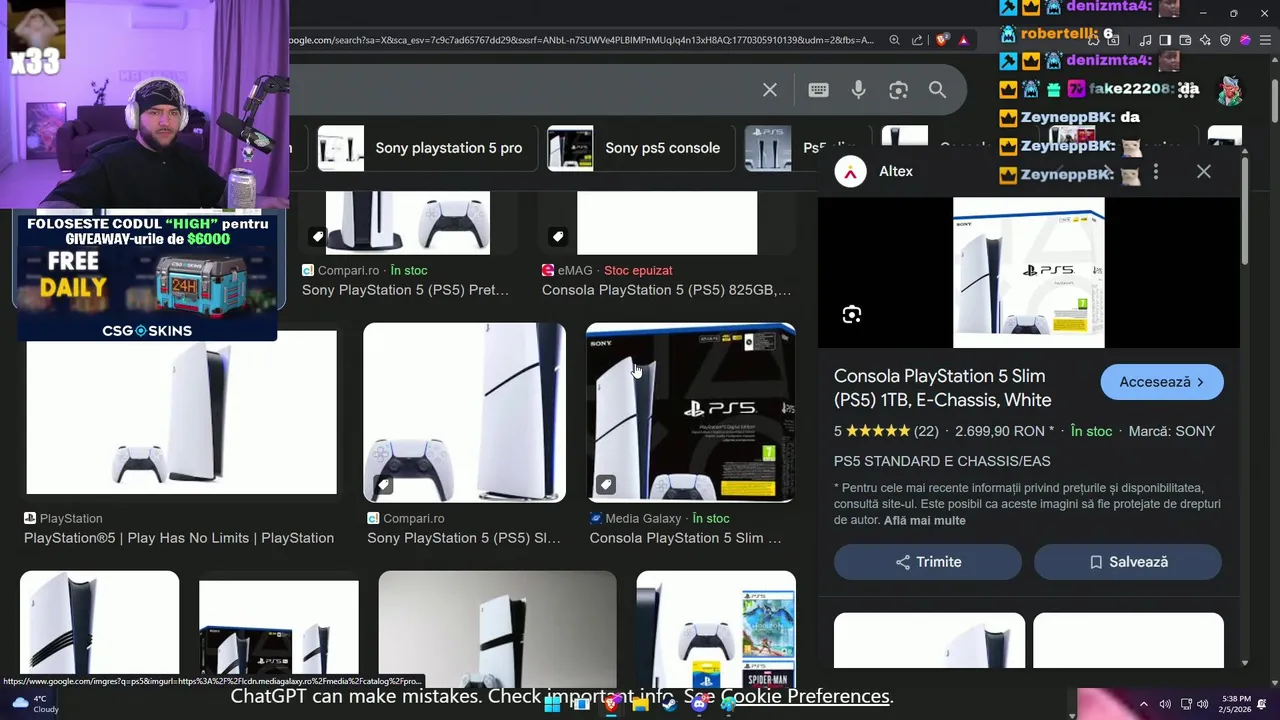Click the browser address bar URL
This screenshot has height=720, width=1280.
point(580,40)
